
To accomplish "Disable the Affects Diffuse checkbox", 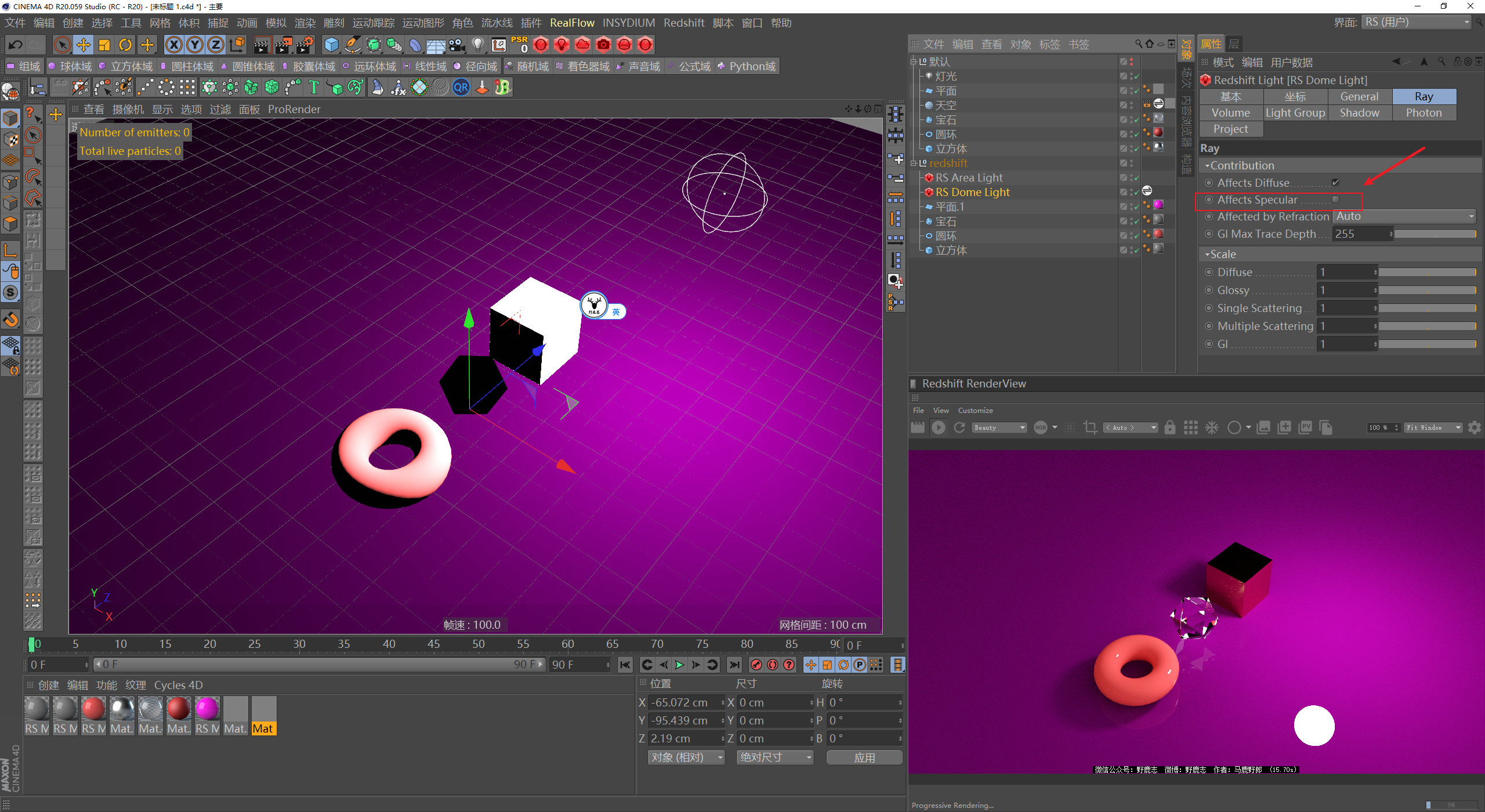I will (x=1335, y=183).
